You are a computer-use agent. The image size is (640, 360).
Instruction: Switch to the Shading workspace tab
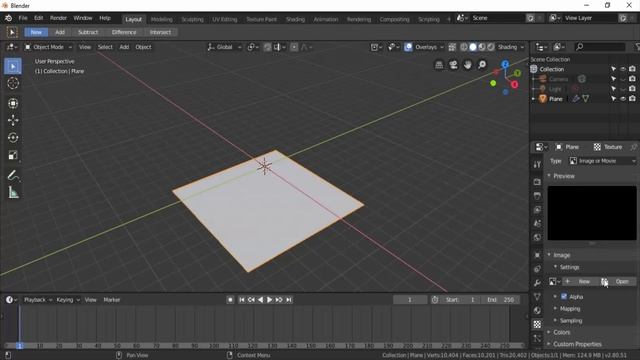click(295, 19)
